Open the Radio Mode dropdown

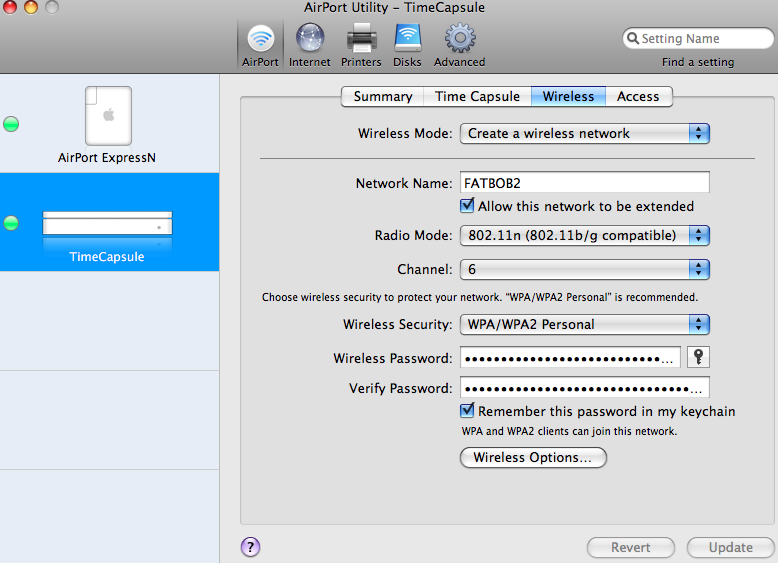[x=584, y=235]
